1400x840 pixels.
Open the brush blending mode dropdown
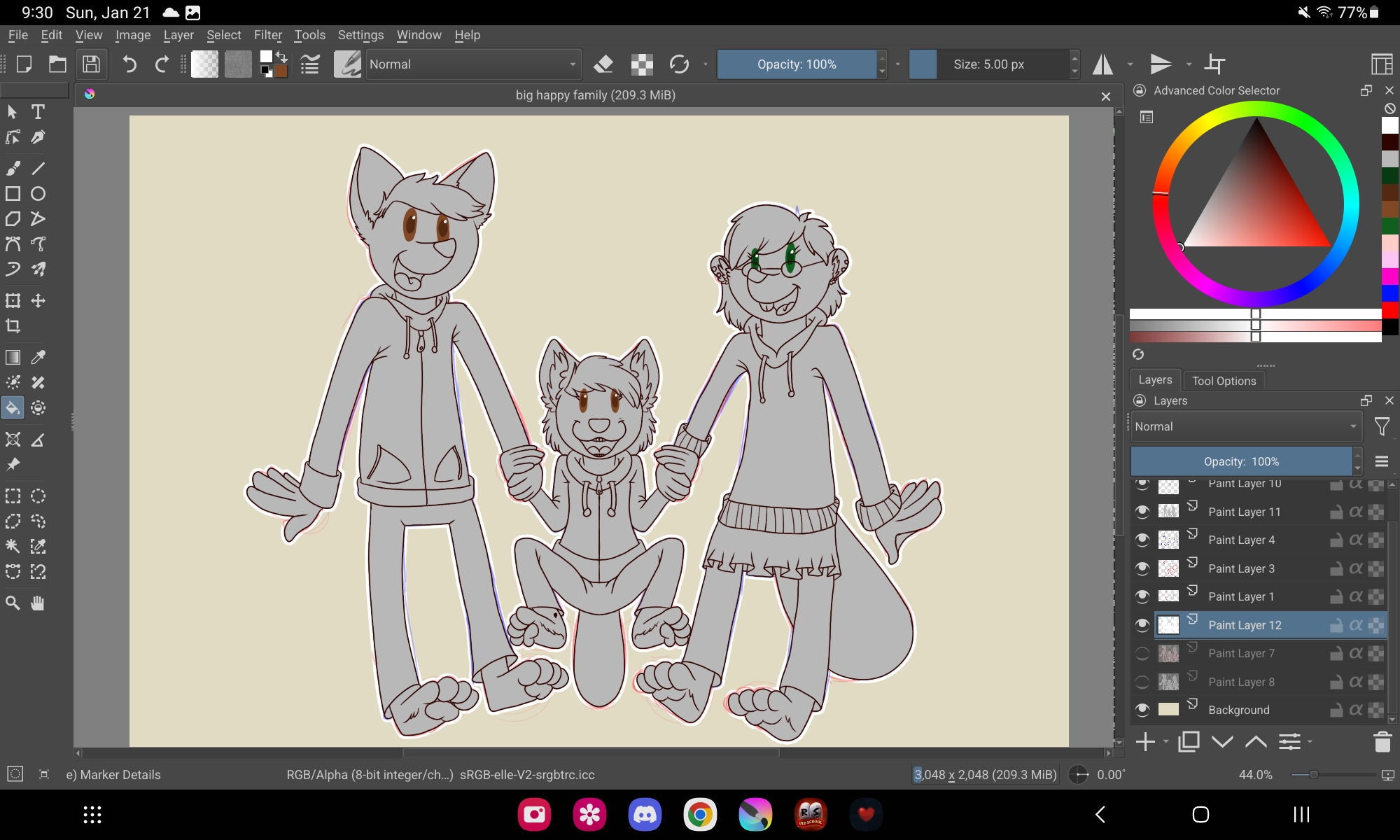pyautogui.click(x=473, y=64)
